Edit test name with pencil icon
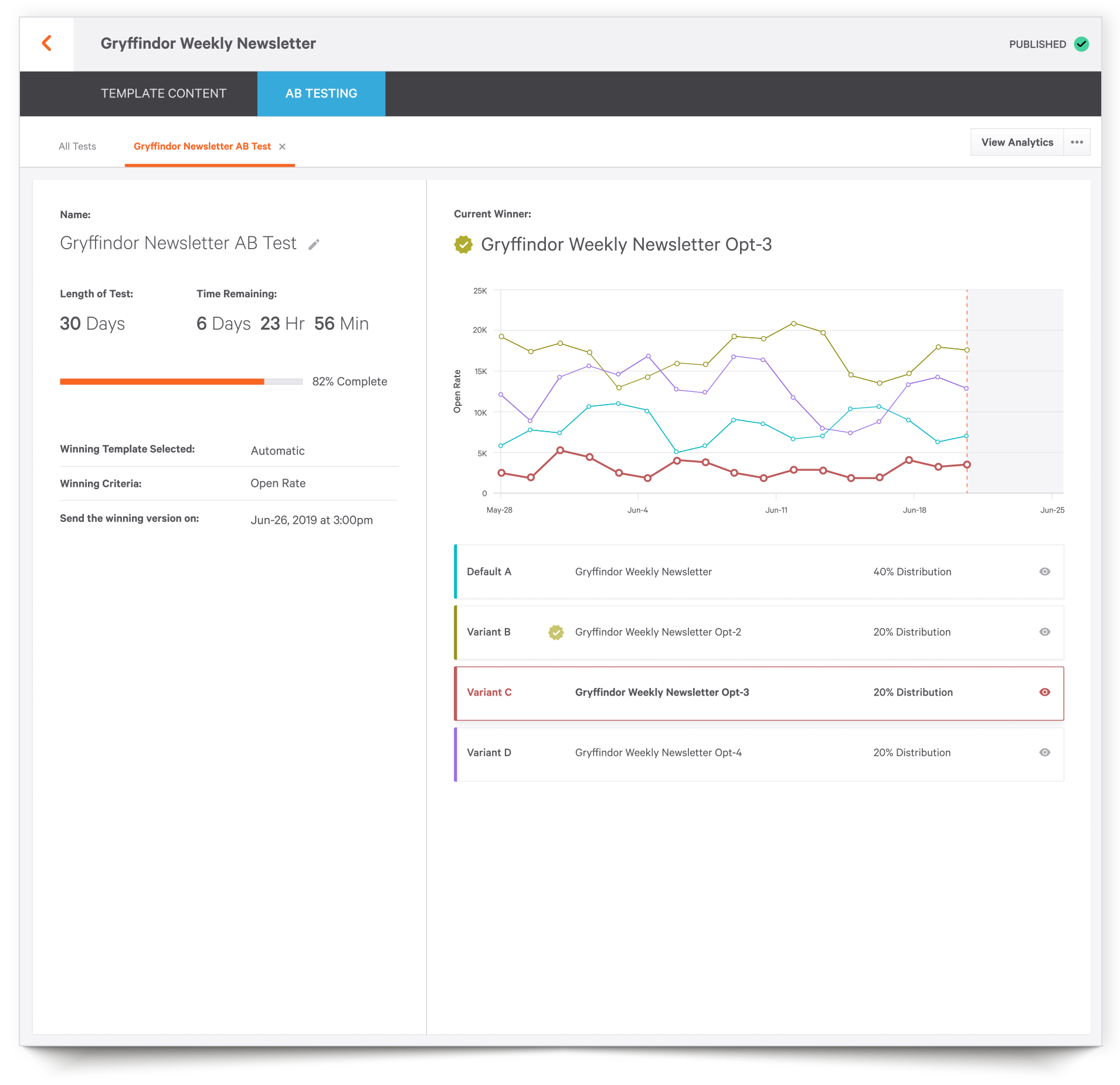The image size is (1120, 1085). pos(314,245)
